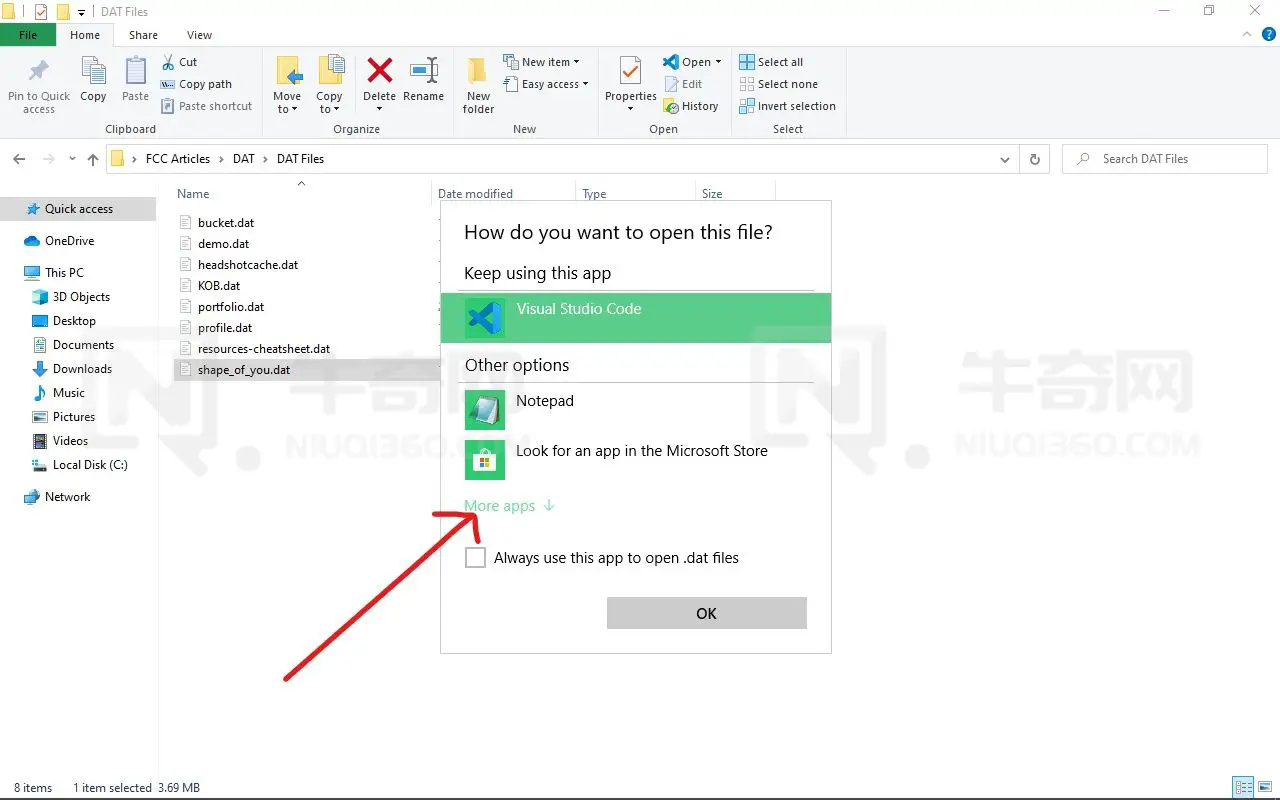Screen dimensions: 1280x800
Task: Sort by the Name column header
Action: pyautogui.click(x=193, y=194)
